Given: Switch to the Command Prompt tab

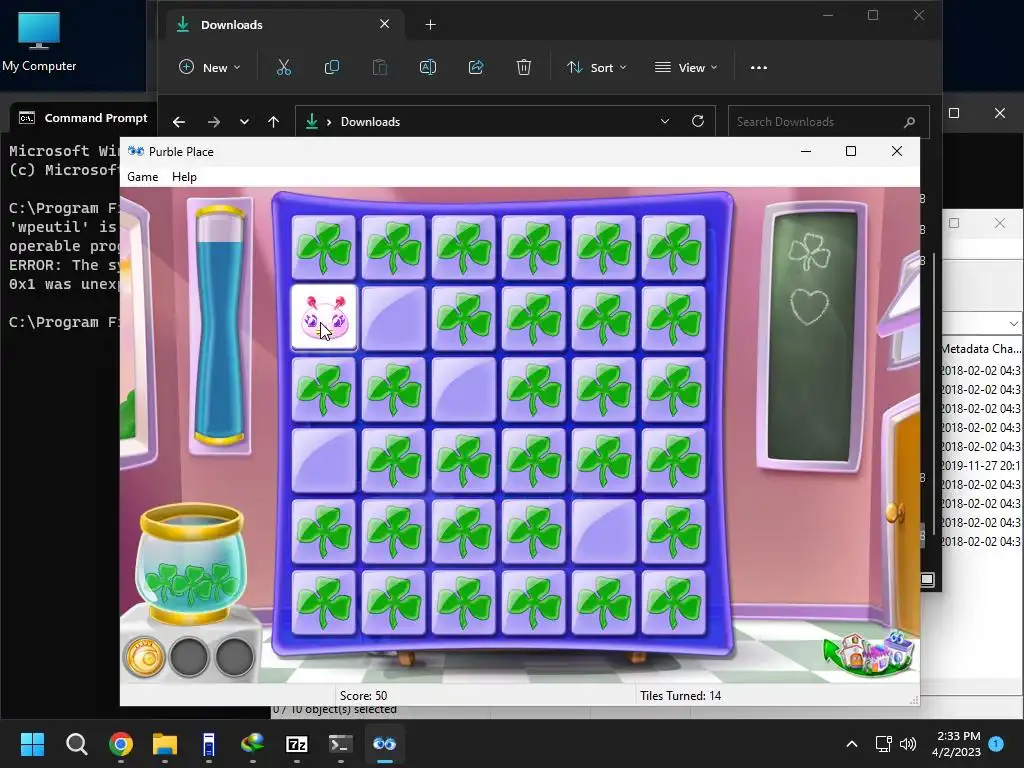Looking at the screenshot, I should tap(84, 118).
